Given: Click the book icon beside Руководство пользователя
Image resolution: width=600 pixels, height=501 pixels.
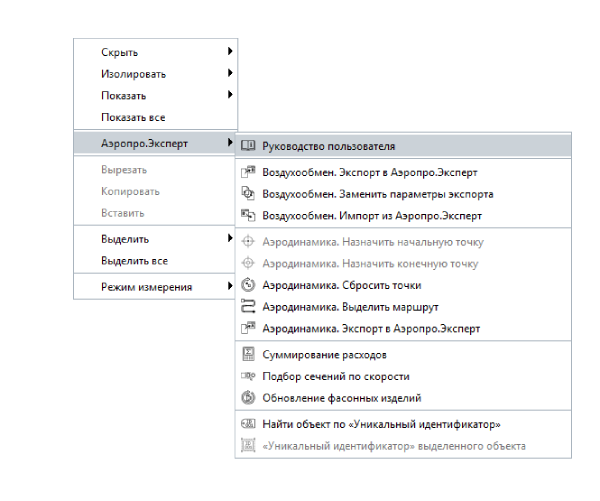Looking at the screenshot, I should [249, 146].
